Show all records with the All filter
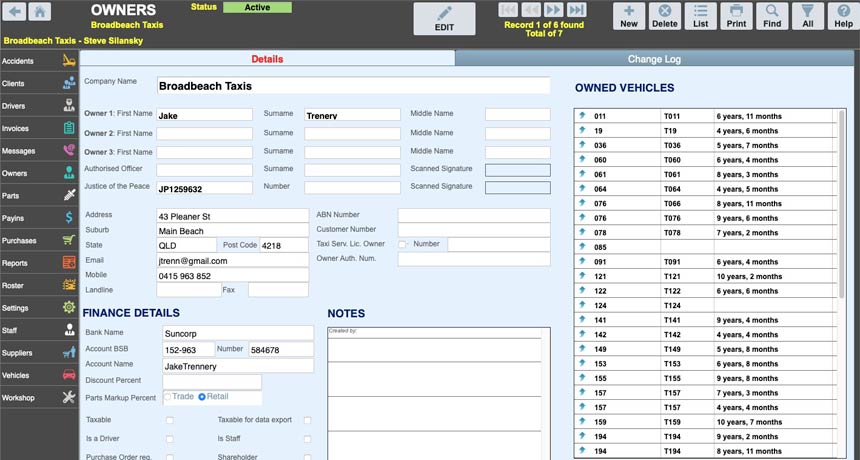Image resolution: width=860 pixels, height=460 pixels. 807,16
